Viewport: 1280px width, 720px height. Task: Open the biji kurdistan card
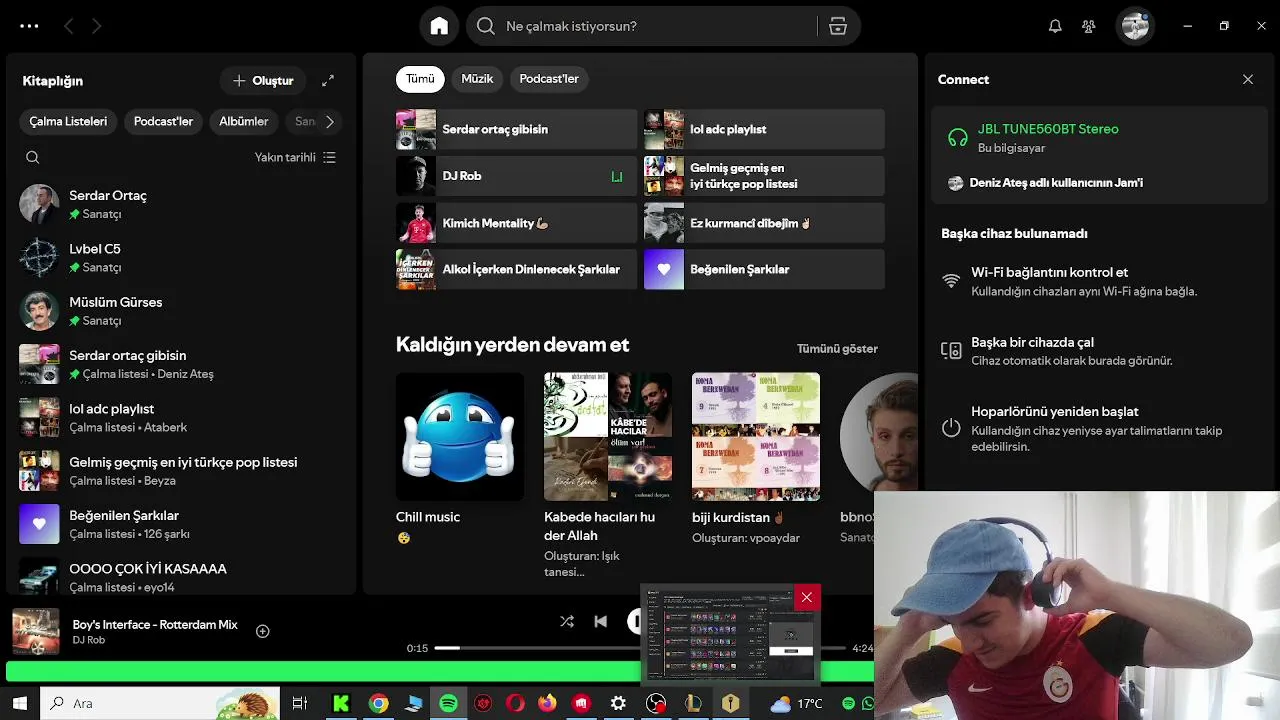click(x=756, y=460)
